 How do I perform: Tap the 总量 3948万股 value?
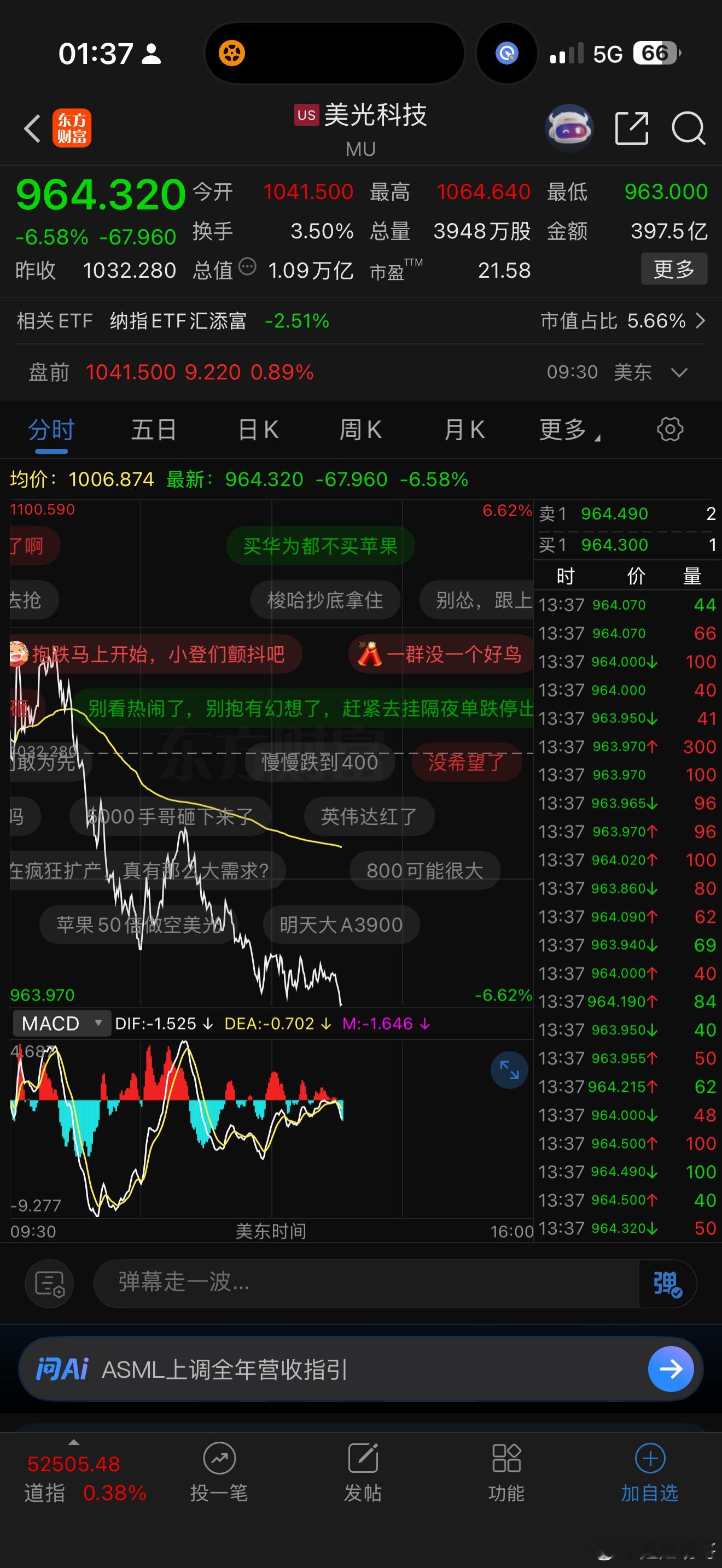point(481,231)
